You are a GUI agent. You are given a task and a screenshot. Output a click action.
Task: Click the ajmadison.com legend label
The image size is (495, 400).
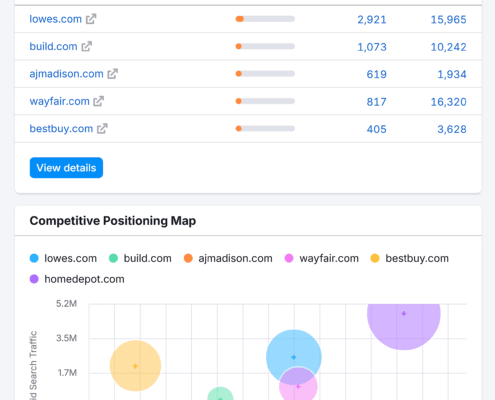pyautogui.click(x=235, y=258)
